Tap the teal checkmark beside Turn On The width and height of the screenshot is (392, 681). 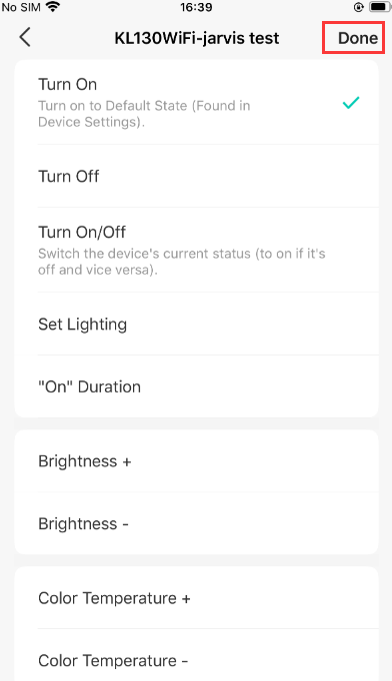pyautogui.click(x=351, y=103)
